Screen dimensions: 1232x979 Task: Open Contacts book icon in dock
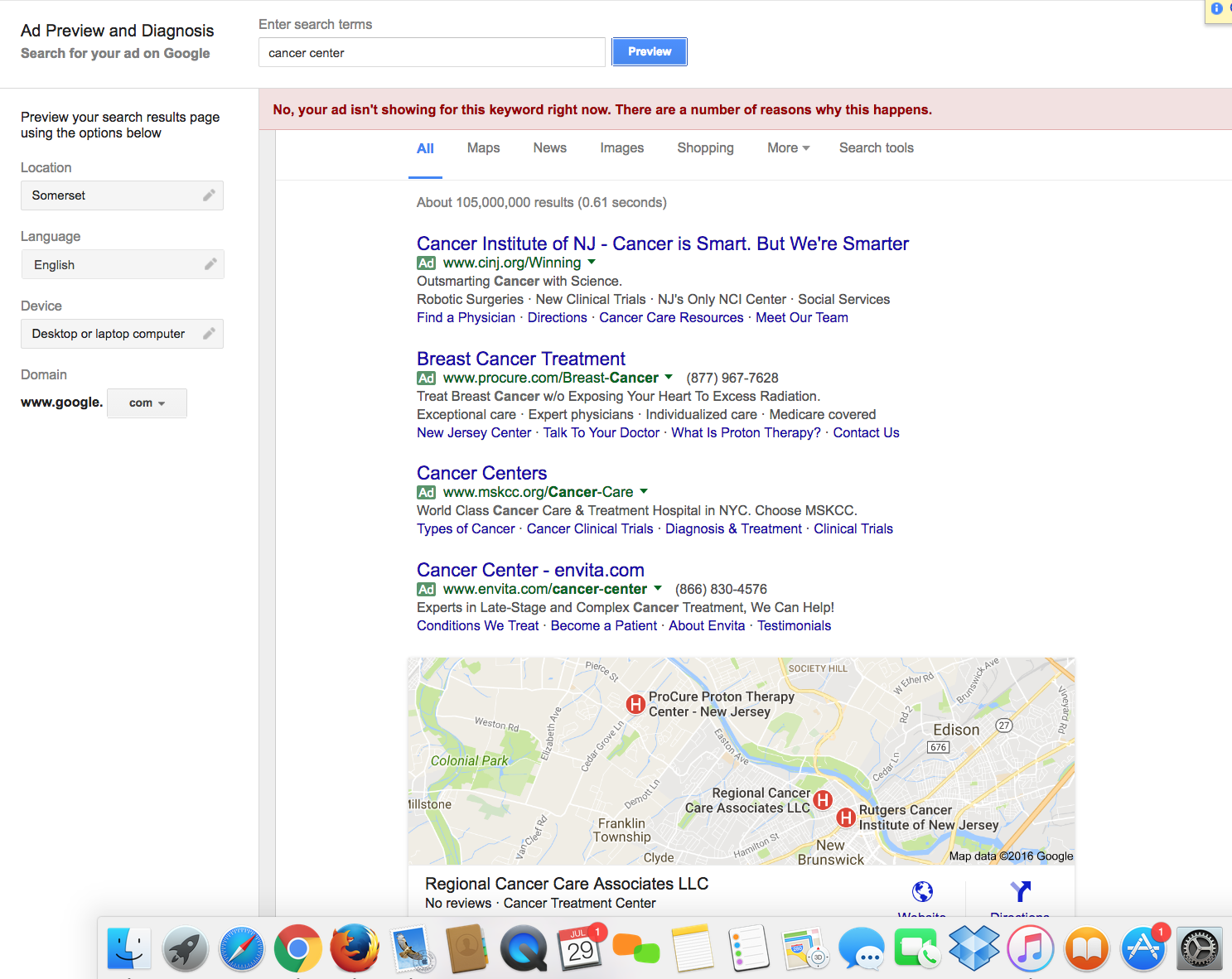tap(467, 948)
